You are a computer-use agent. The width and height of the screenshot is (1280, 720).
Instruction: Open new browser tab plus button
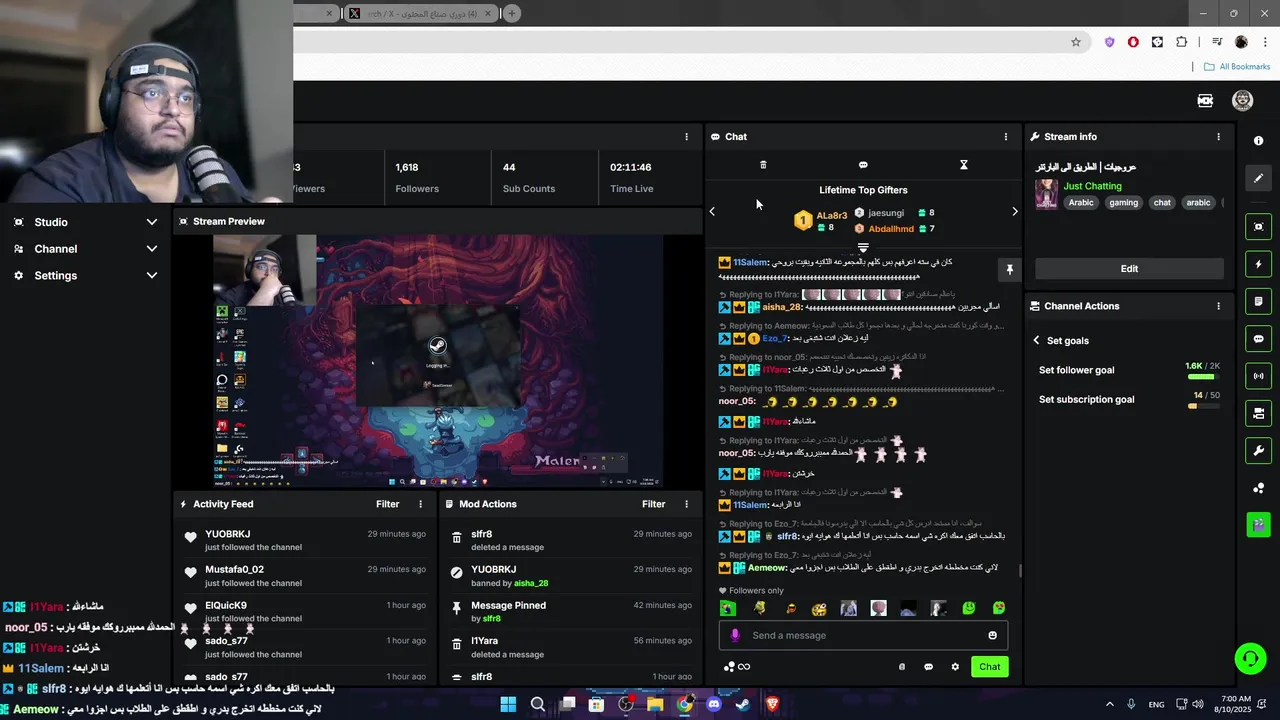tap(512, 13)
